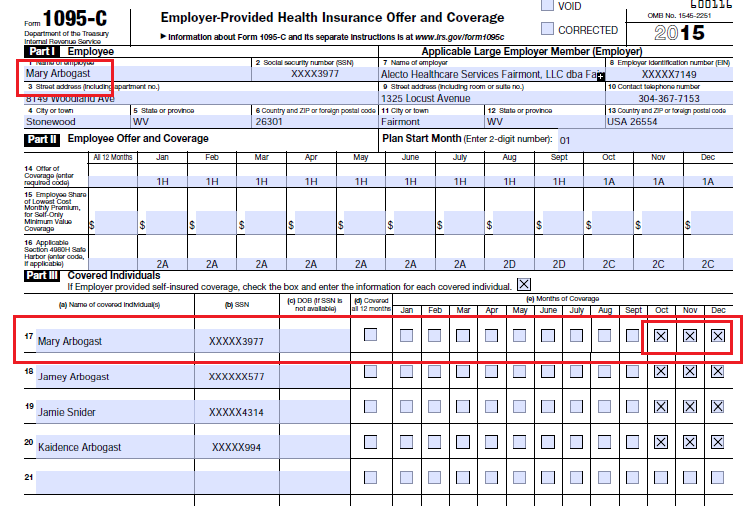This screenshot has height=510, width=744.
Task: Click the EIN field XXXXX7149
Action: coord(669,74)
